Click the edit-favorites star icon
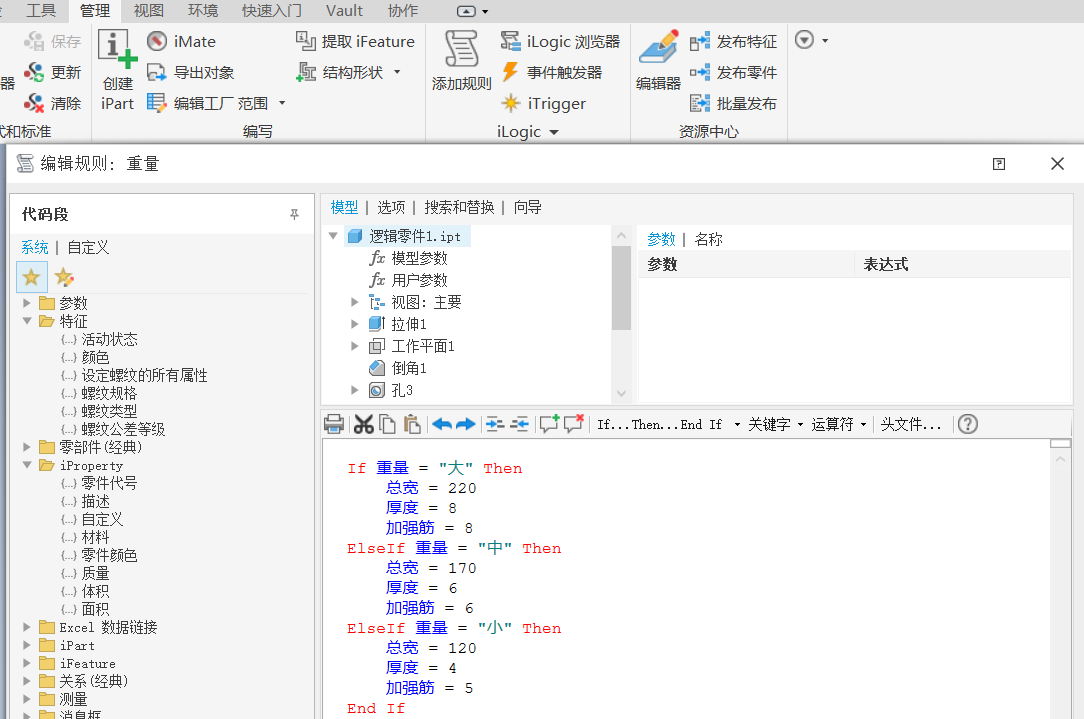 click(x=64, y=277)
